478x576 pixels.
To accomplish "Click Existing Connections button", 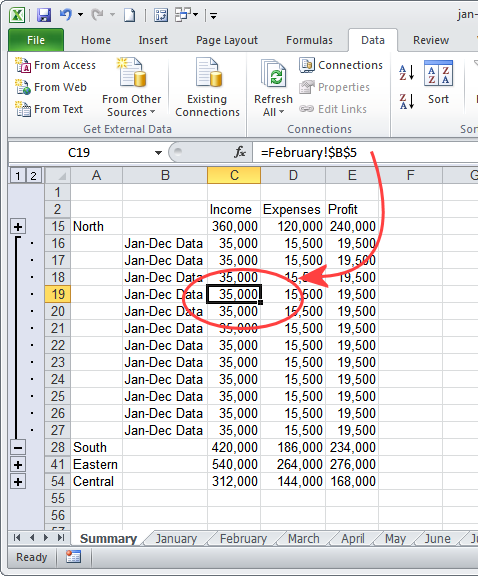I will point(207,87).
